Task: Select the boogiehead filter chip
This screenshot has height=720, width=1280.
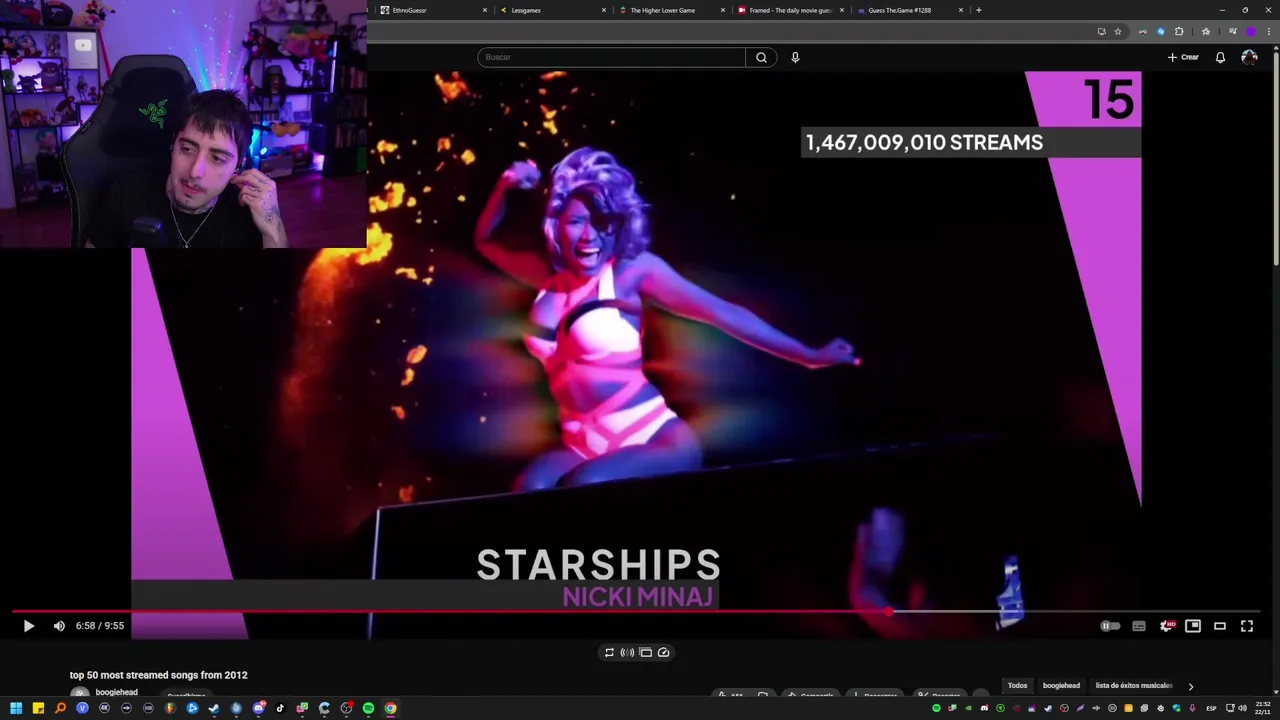Action: click(x=1061, y=686)
